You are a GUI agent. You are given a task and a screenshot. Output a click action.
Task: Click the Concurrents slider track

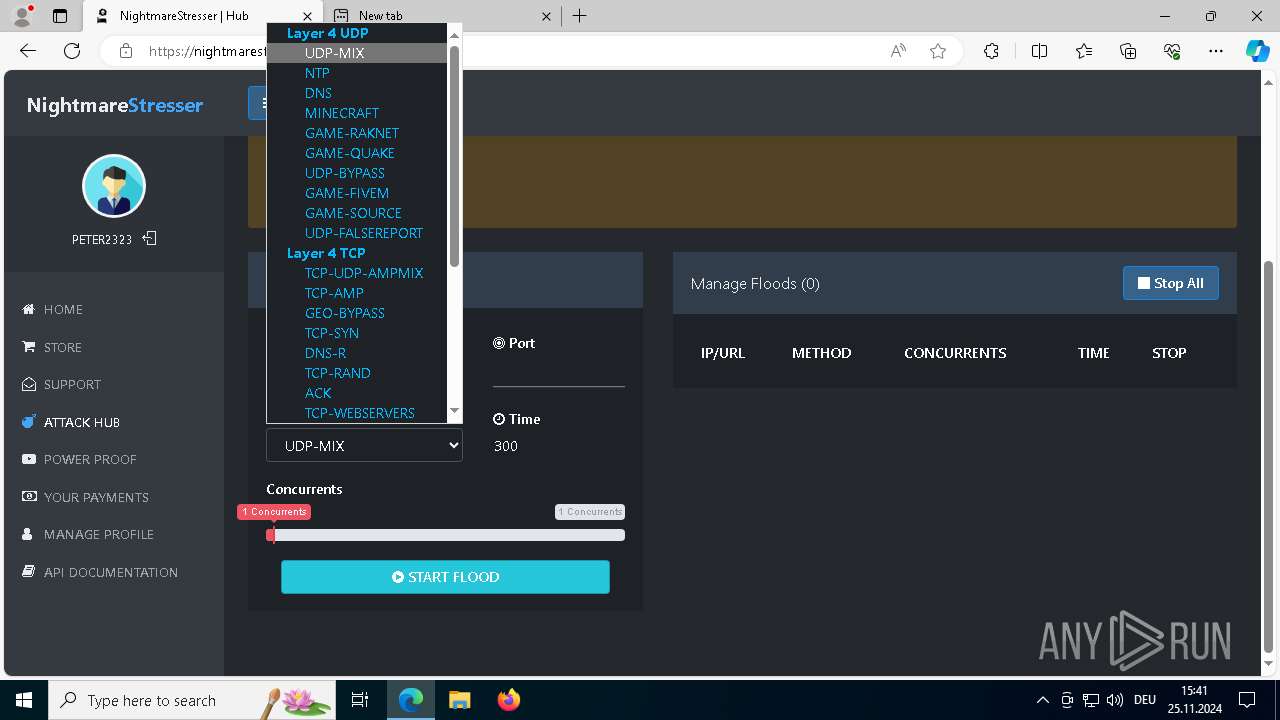(x=446, y=535)
